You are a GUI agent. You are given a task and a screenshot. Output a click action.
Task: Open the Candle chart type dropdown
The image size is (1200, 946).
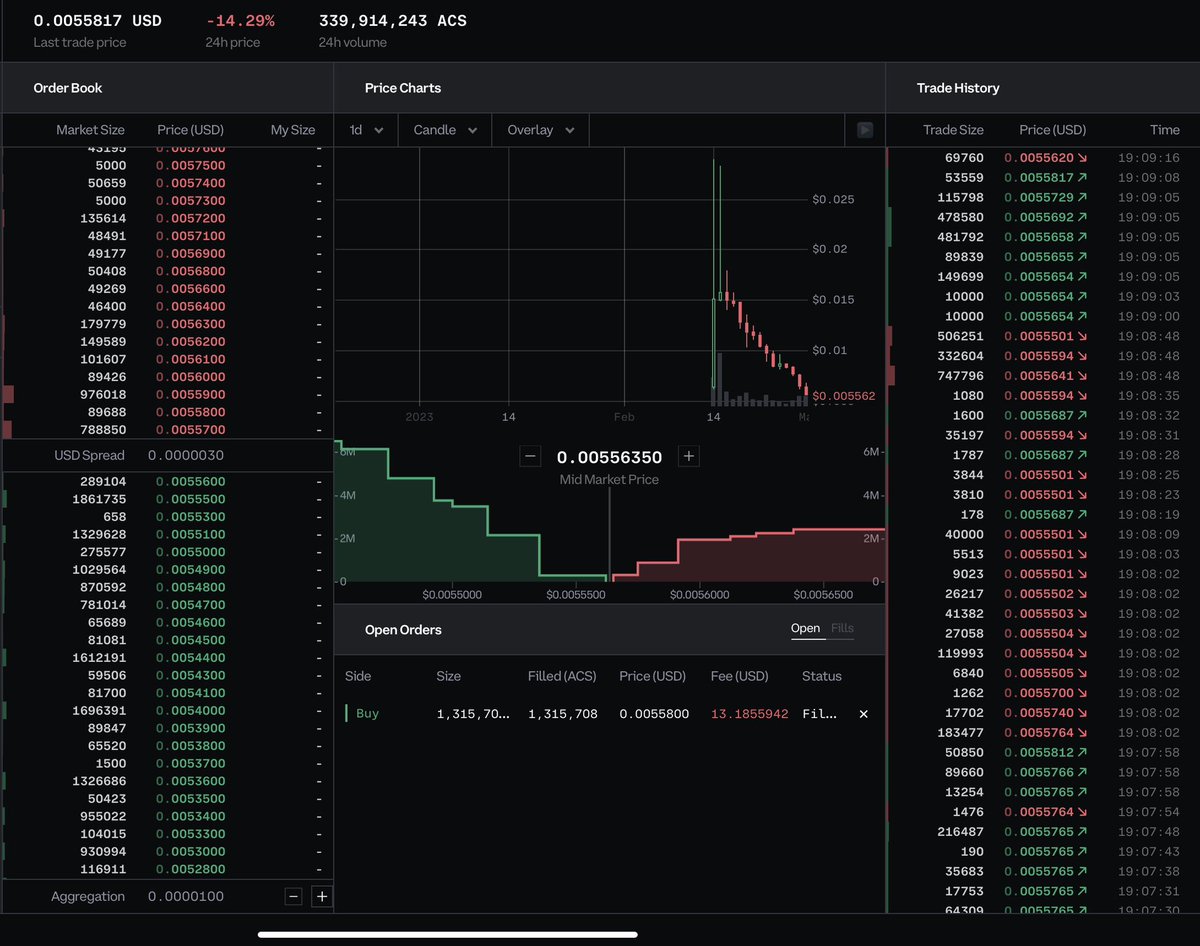click(x=445, y=130)
